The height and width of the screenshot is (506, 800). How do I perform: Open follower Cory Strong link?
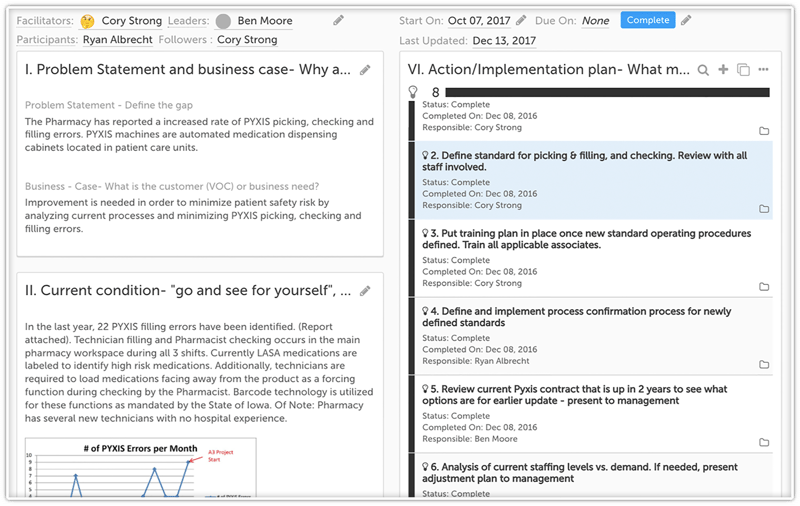point(247,40)
